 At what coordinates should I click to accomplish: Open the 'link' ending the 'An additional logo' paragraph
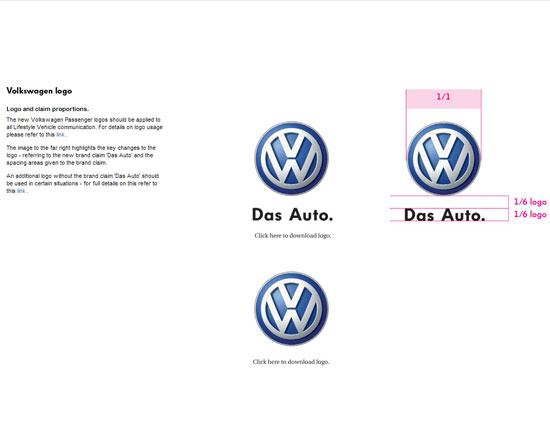(x=21, y=191)
